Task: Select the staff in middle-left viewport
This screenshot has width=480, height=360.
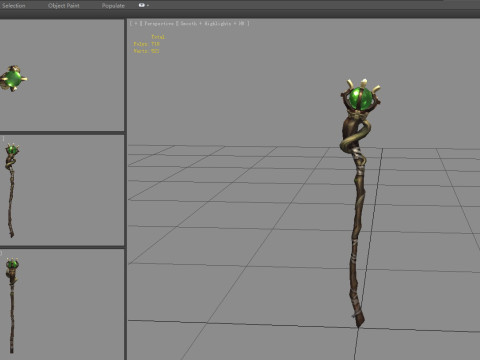Action: 11,190
